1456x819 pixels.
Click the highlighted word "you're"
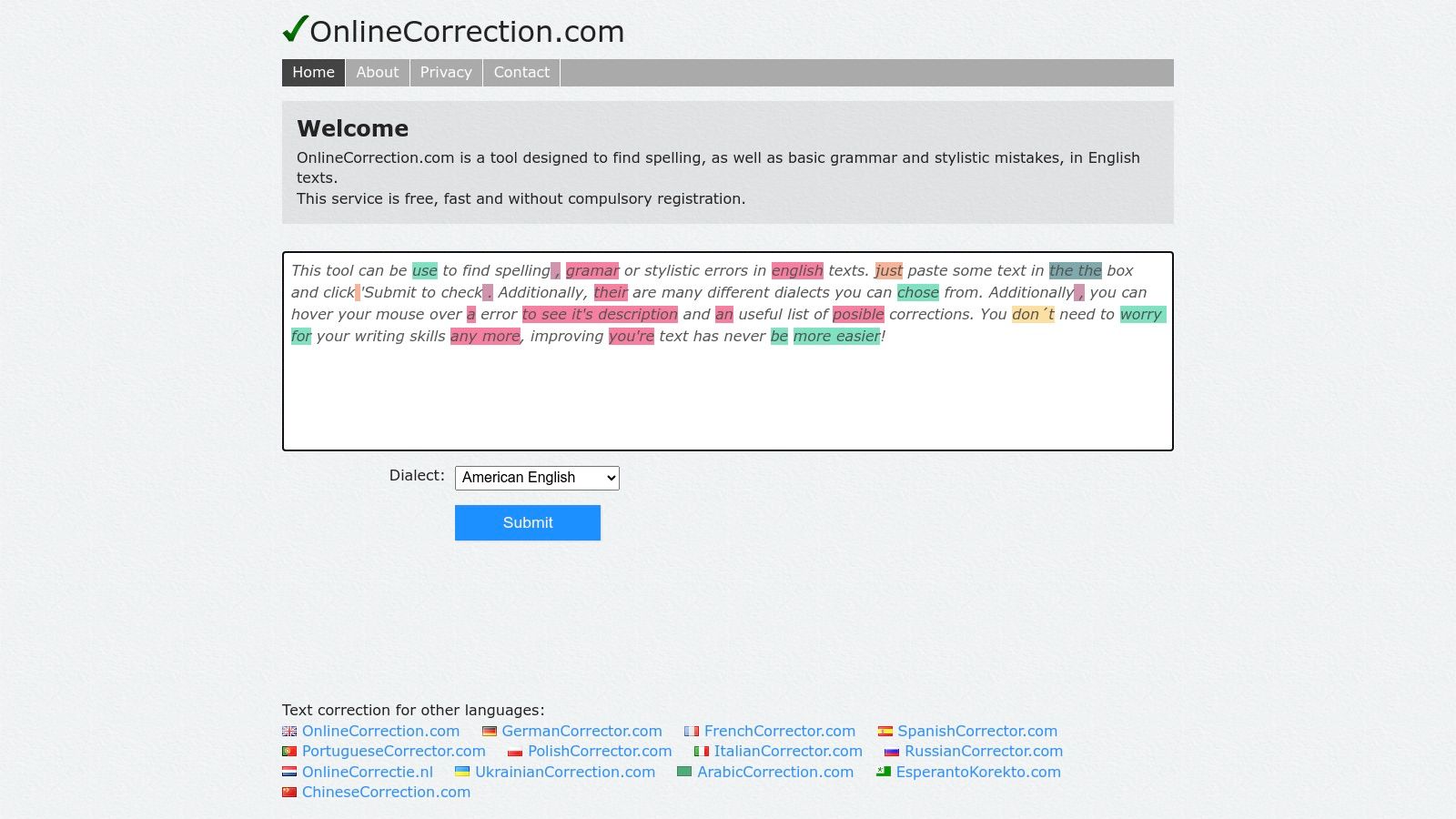[632, 336]
